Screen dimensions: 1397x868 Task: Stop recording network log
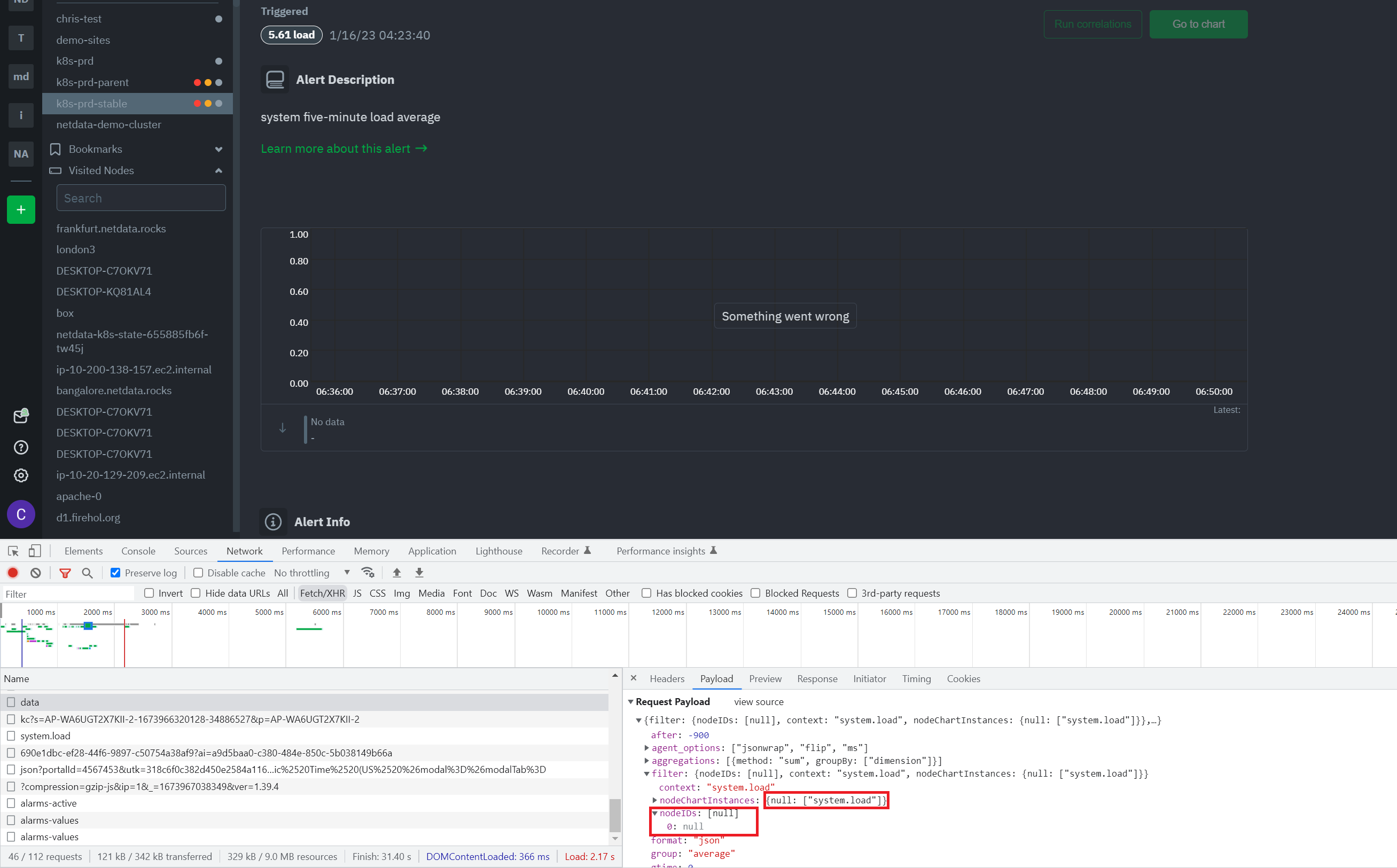pos(13,573)
